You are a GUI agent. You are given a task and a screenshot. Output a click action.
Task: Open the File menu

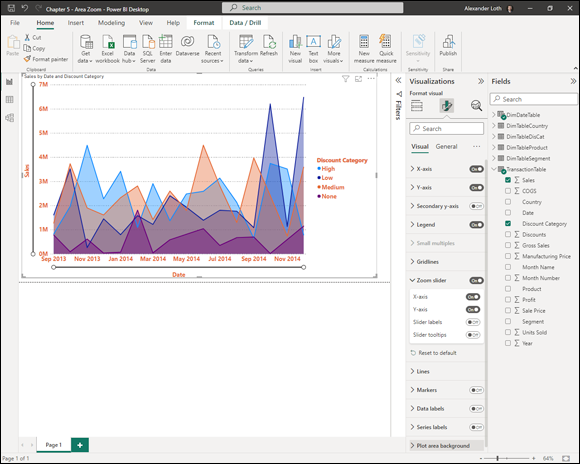click(15, 23)
